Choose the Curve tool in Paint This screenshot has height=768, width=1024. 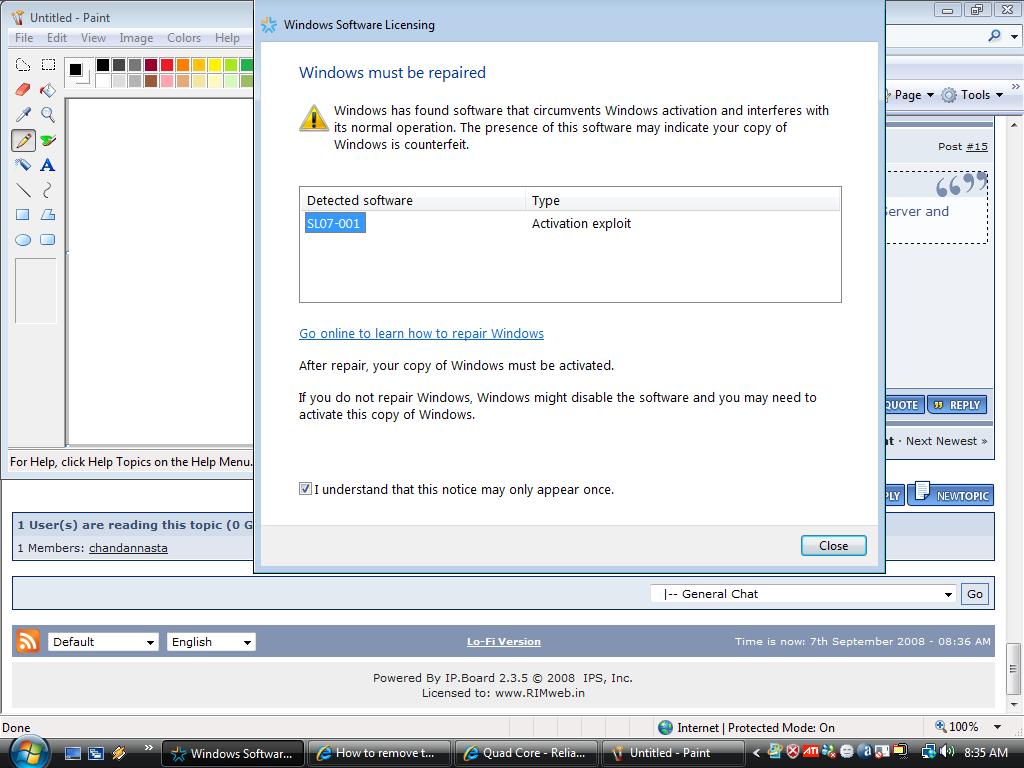48,190
